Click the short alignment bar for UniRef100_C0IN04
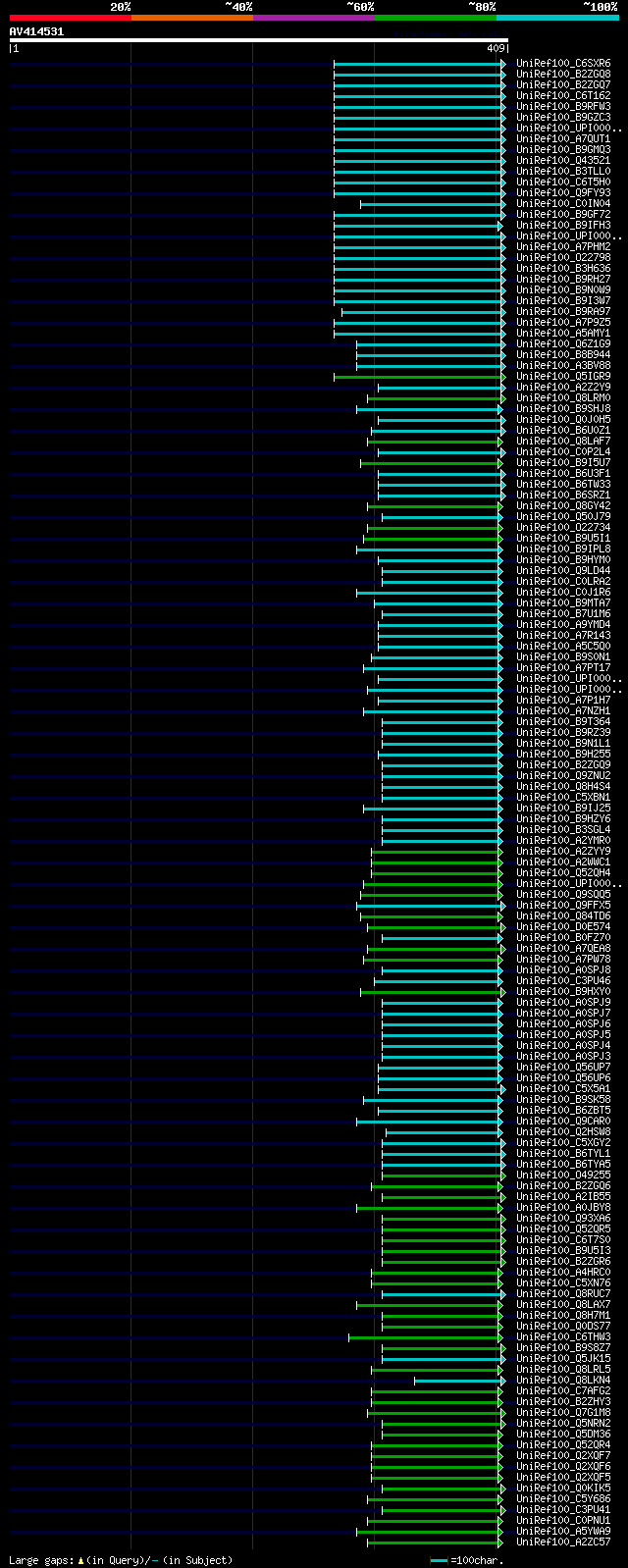This screenshot has height=1568, width=628. pyautogui.click(x=433, y=204)
